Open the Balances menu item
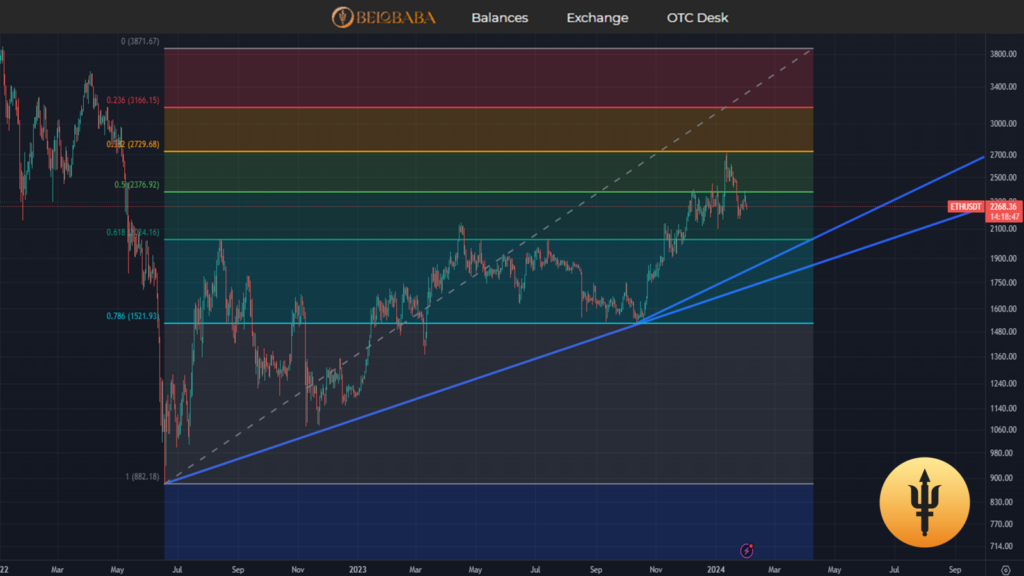 click(x=499, y=18)
